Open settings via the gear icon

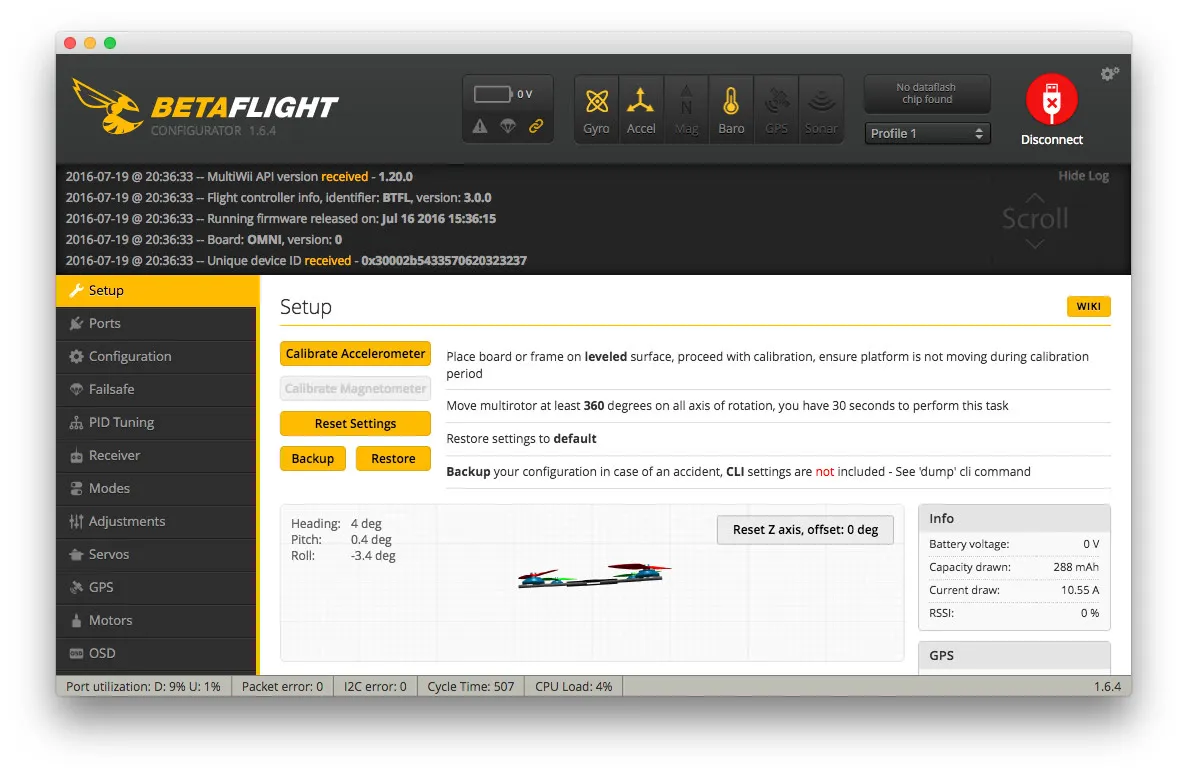point(1109,74)
